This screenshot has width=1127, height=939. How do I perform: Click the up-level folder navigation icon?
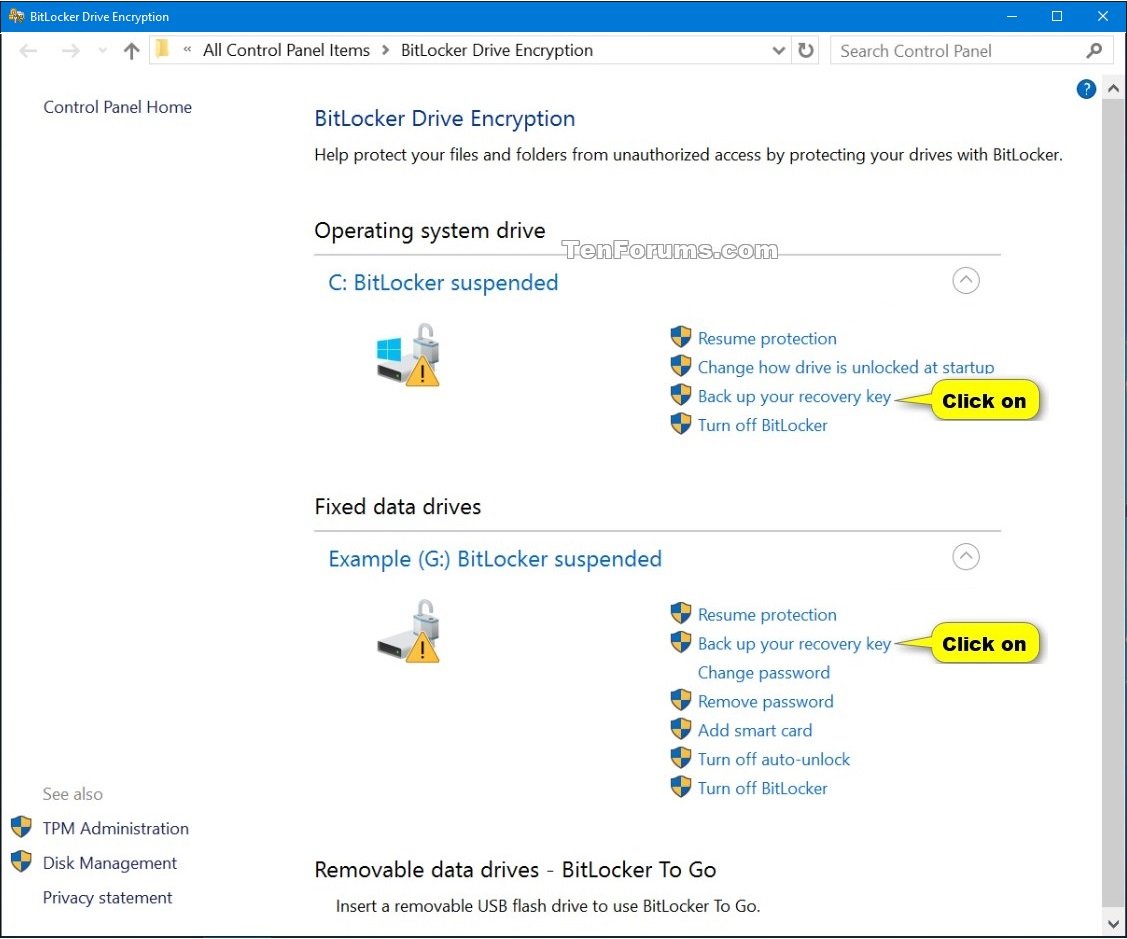pos(131,50)
